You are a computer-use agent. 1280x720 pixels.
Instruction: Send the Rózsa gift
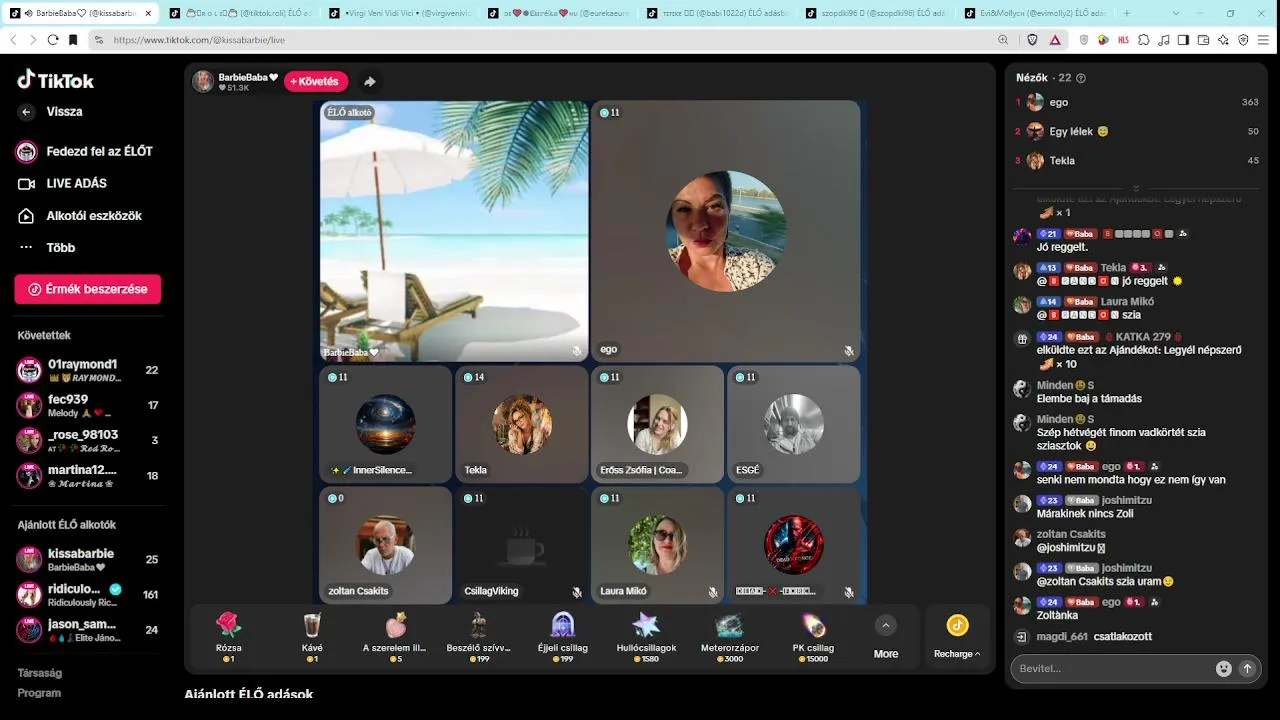click(229, 636)
